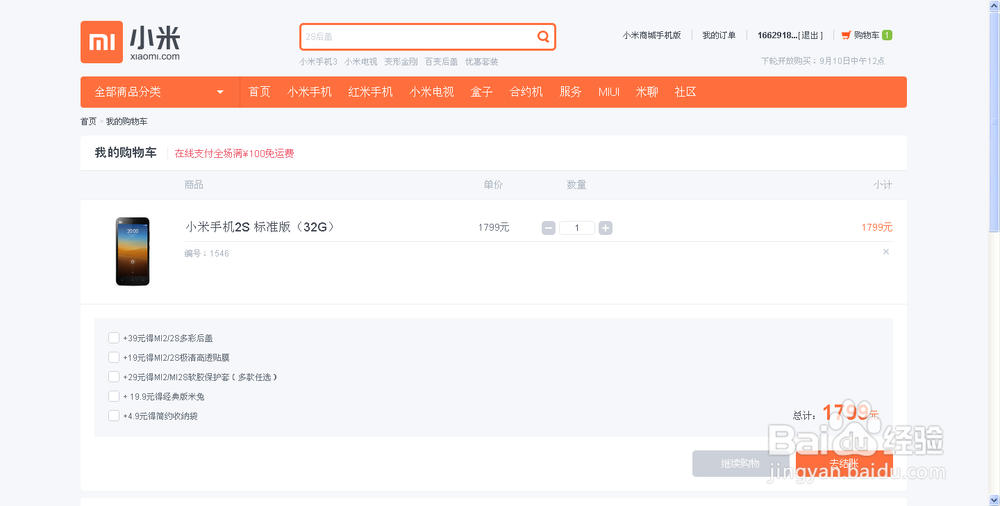
Task: Click the orange 去结账 checkout button
Action: click(x=844, y=464)
